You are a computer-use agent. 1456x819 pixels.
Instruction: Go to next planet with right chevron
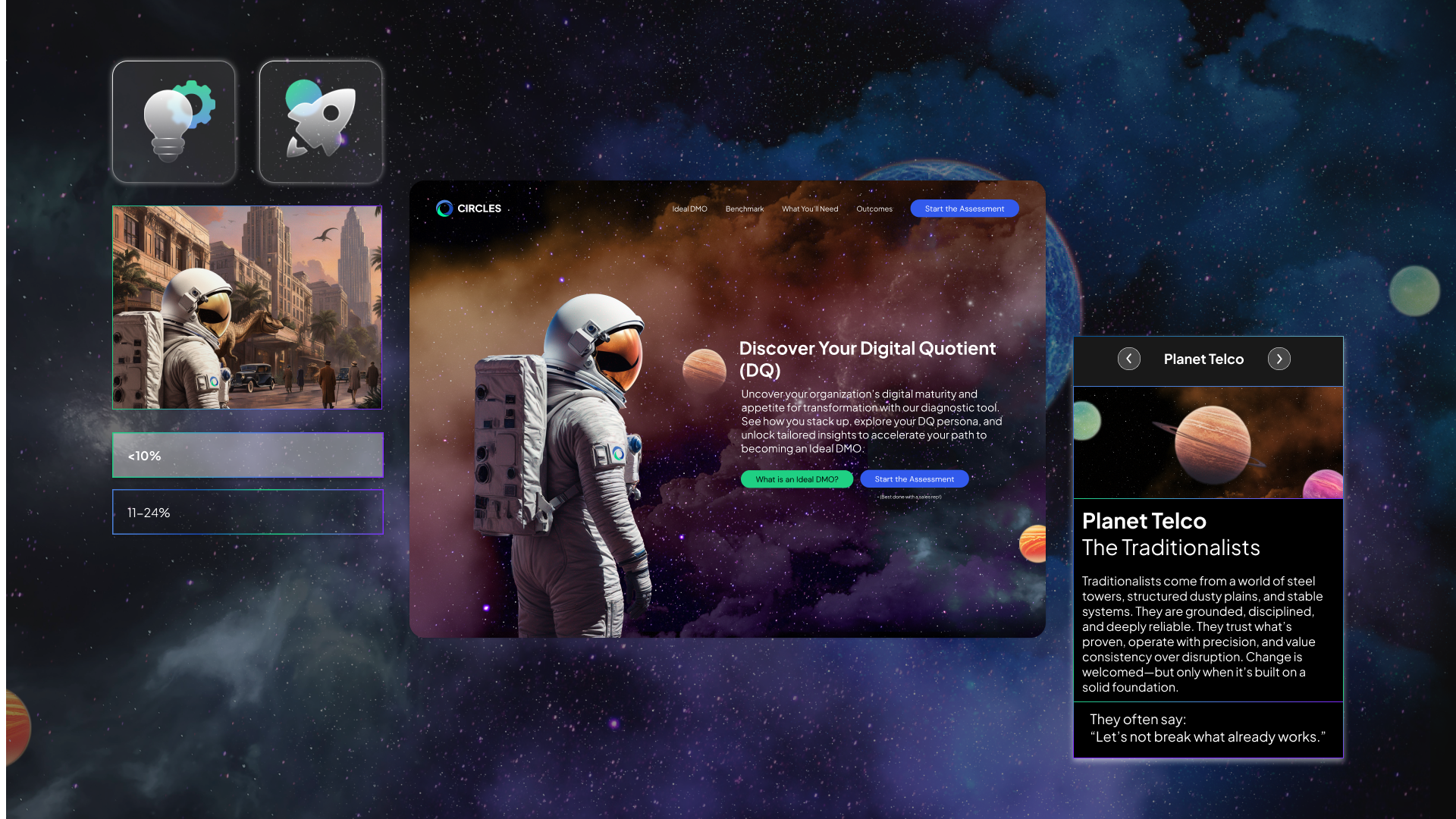(1279, 359)
